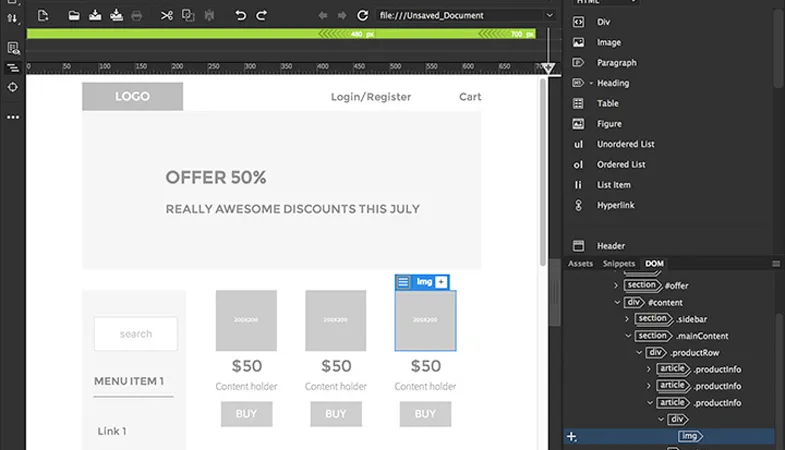Insert a Hyperlink from the Insert panel
This screenshot has width=785, height=450.
coord(616,205)
